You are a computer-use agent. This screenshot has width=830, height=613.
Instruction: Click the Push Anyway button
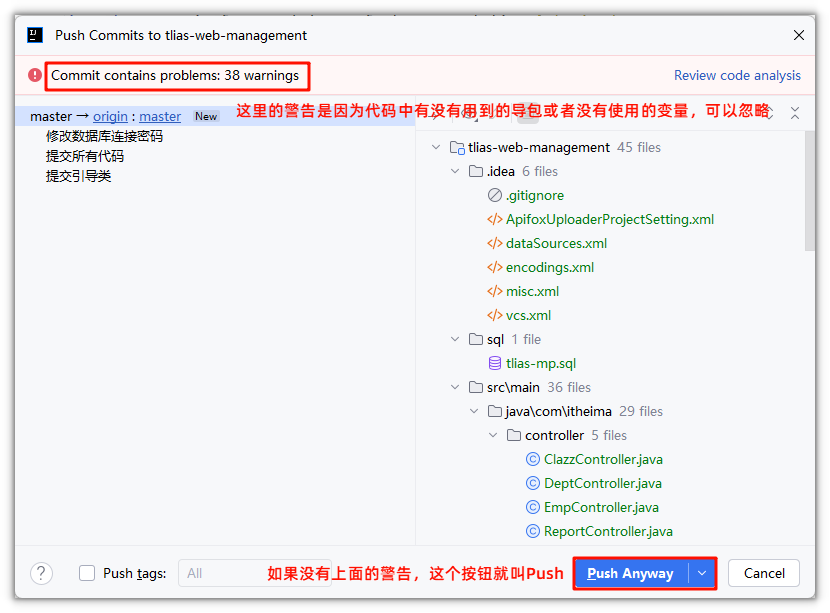point(631,573)
